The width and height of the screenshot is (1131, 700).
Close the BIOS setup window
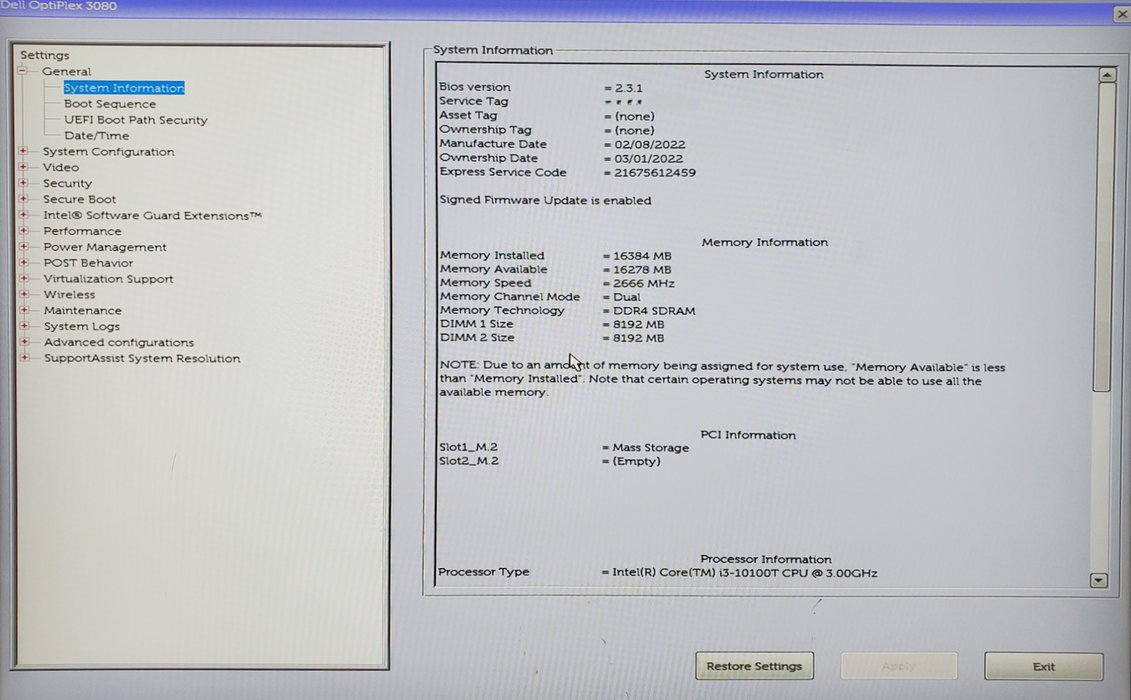click(x=1122, y=13)
